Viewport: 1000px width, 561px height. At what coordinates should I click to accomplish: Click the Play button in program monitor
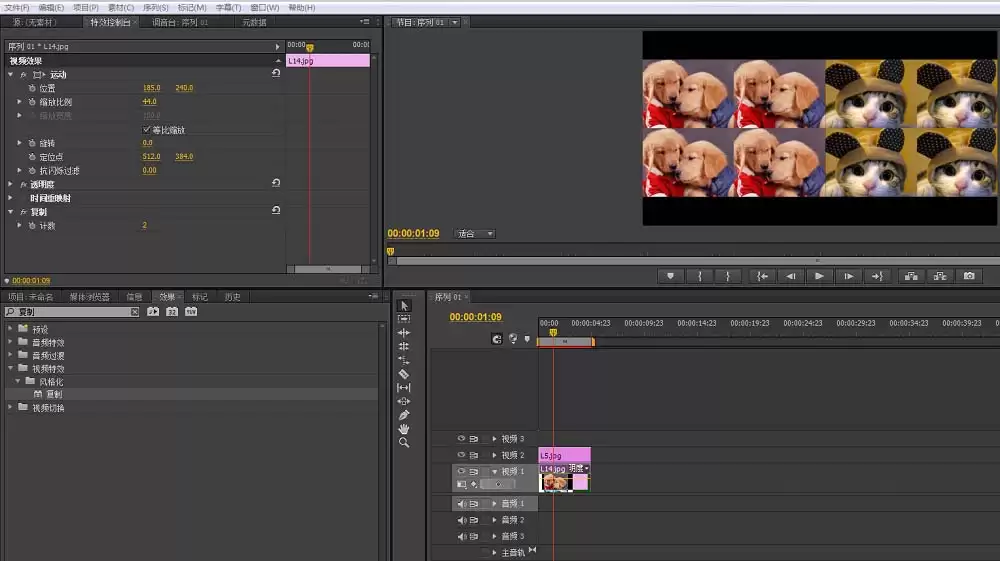(819, 276)
